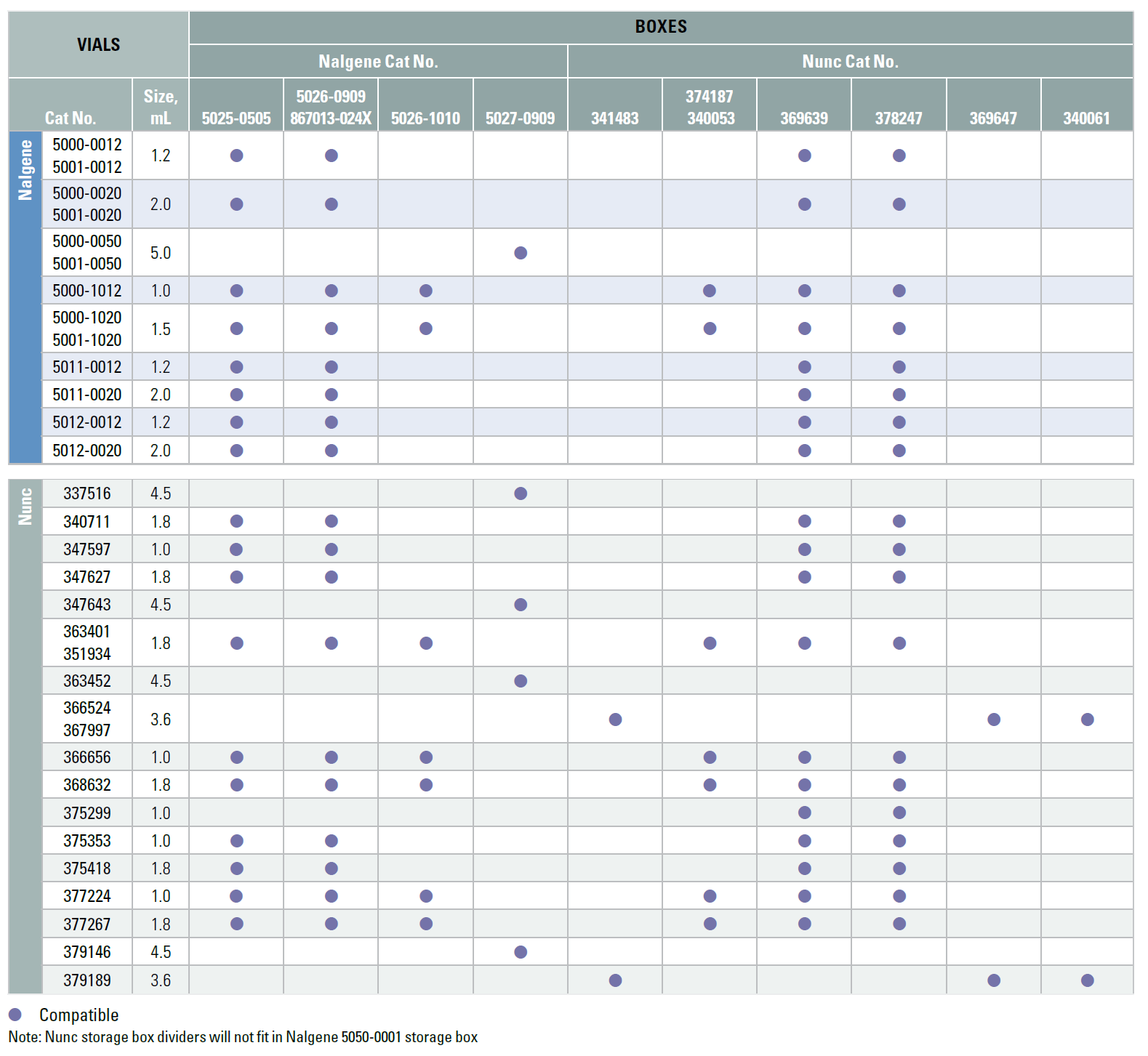
Task: Click the 5.0 size value for 5000-0050
Action: [161, 253]
